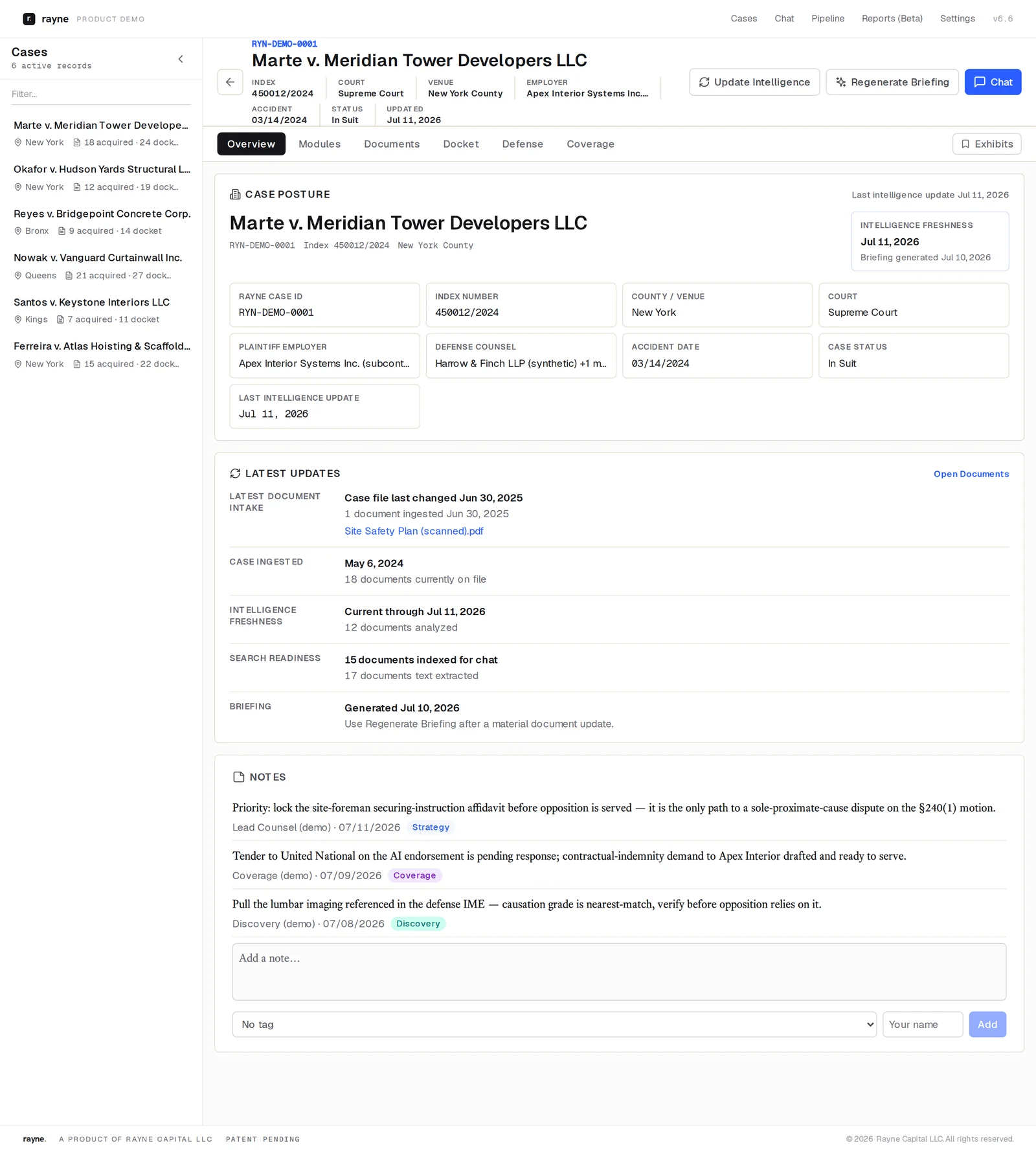Focus the case Filter field
The width and height of the screenshot is (1036, 1151).
click(x=101, y=94)
